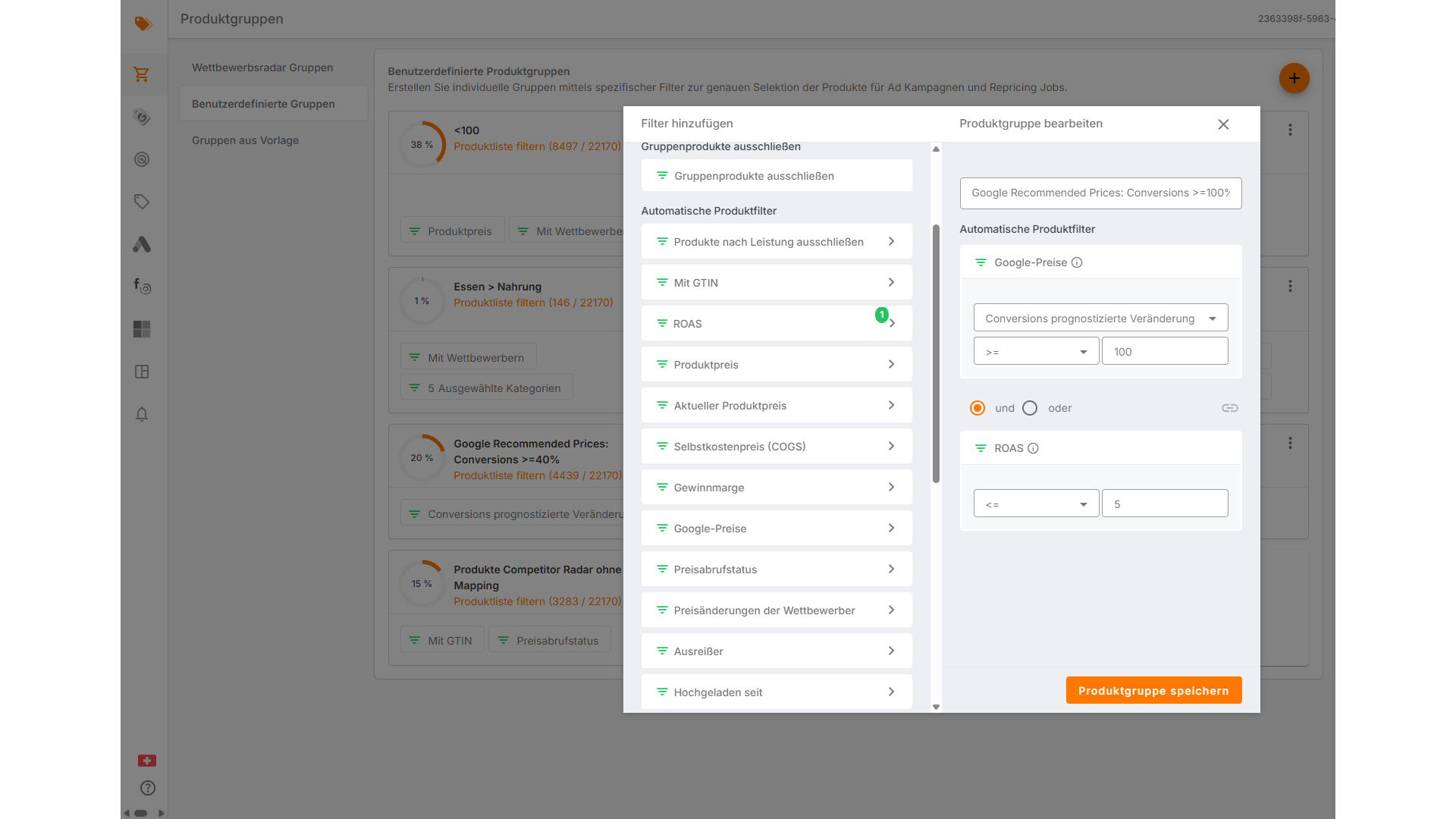This screenshot has height=819, width=1456.
Task: Open three-dot menu for <100 group
Action: pos(1290,130)
